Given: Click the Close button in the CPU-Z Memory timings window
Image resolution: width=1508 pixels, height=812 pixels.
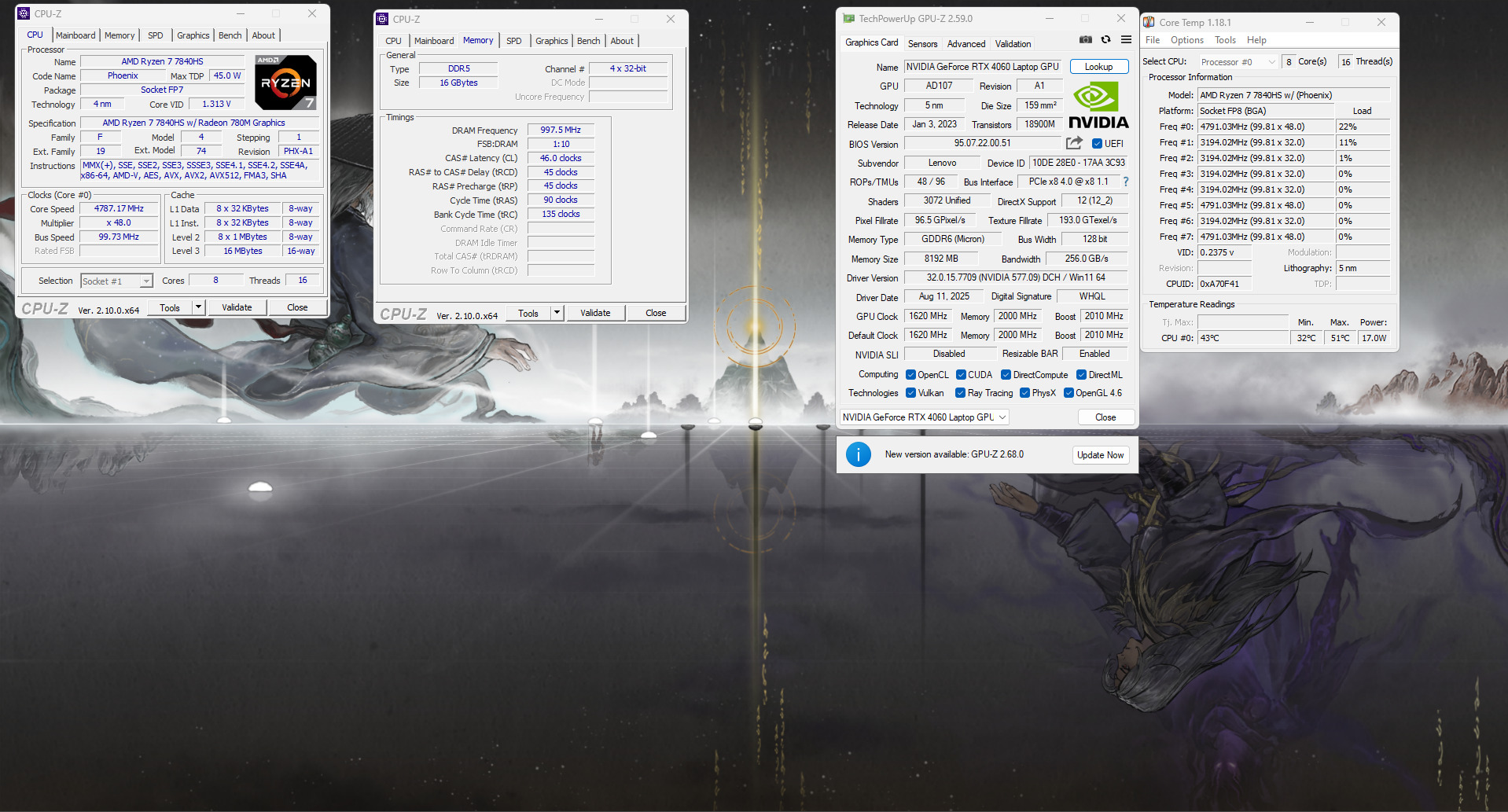Looking at the screenshot, I should click(656, 313).
